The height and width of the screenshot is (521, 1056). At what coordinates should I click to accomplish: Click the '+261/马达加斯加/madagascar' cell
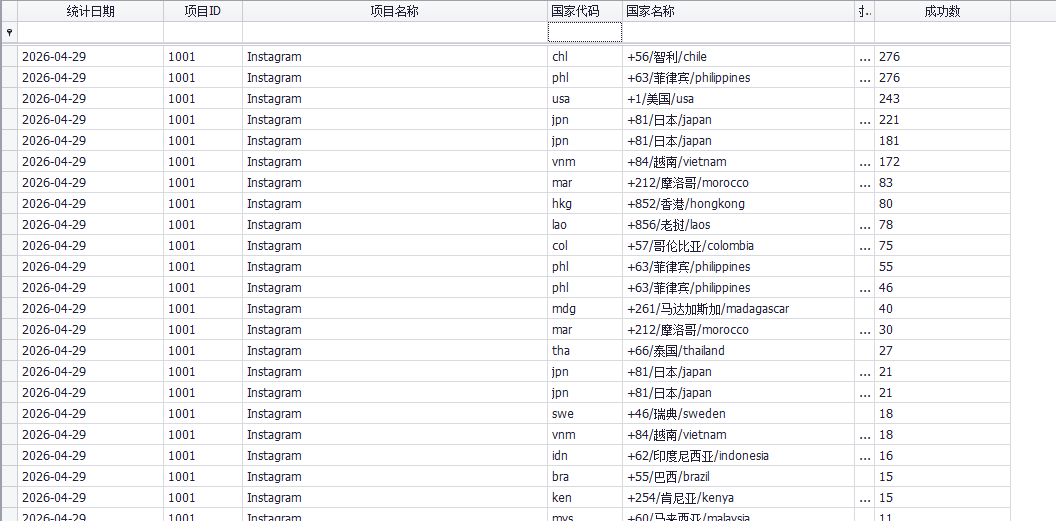tap(739, 308)
